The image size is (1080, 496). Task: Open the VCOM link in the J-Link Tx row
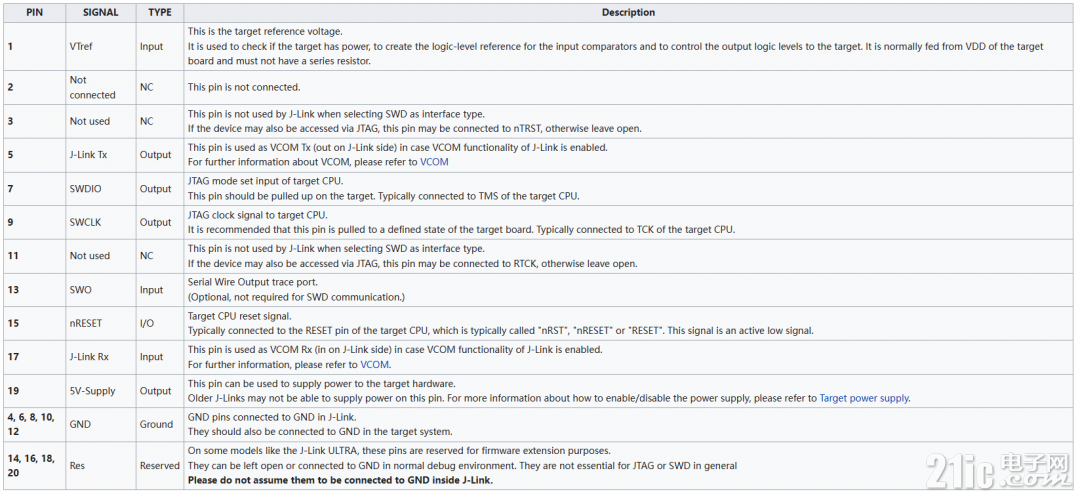click(x=435, y=163)
